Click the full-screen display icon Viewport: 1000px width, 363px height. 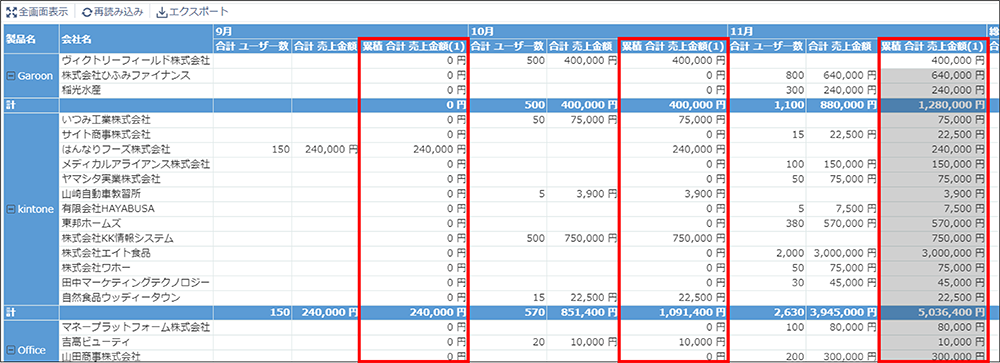[11, 12]
